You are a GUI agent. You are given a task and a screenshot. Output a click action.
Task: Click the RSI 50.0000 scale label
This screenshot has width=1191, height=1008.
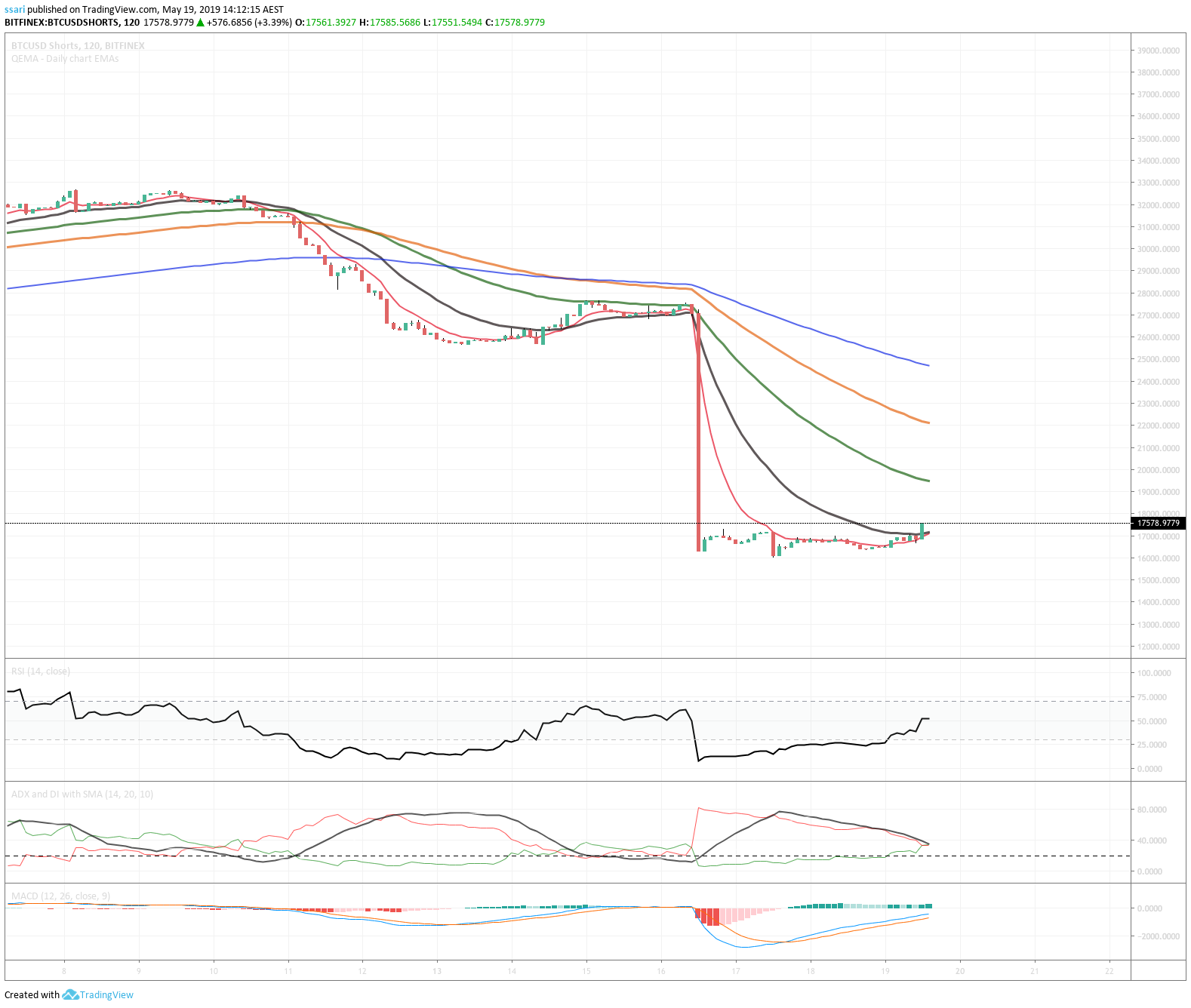click(x=1153, y=721)
